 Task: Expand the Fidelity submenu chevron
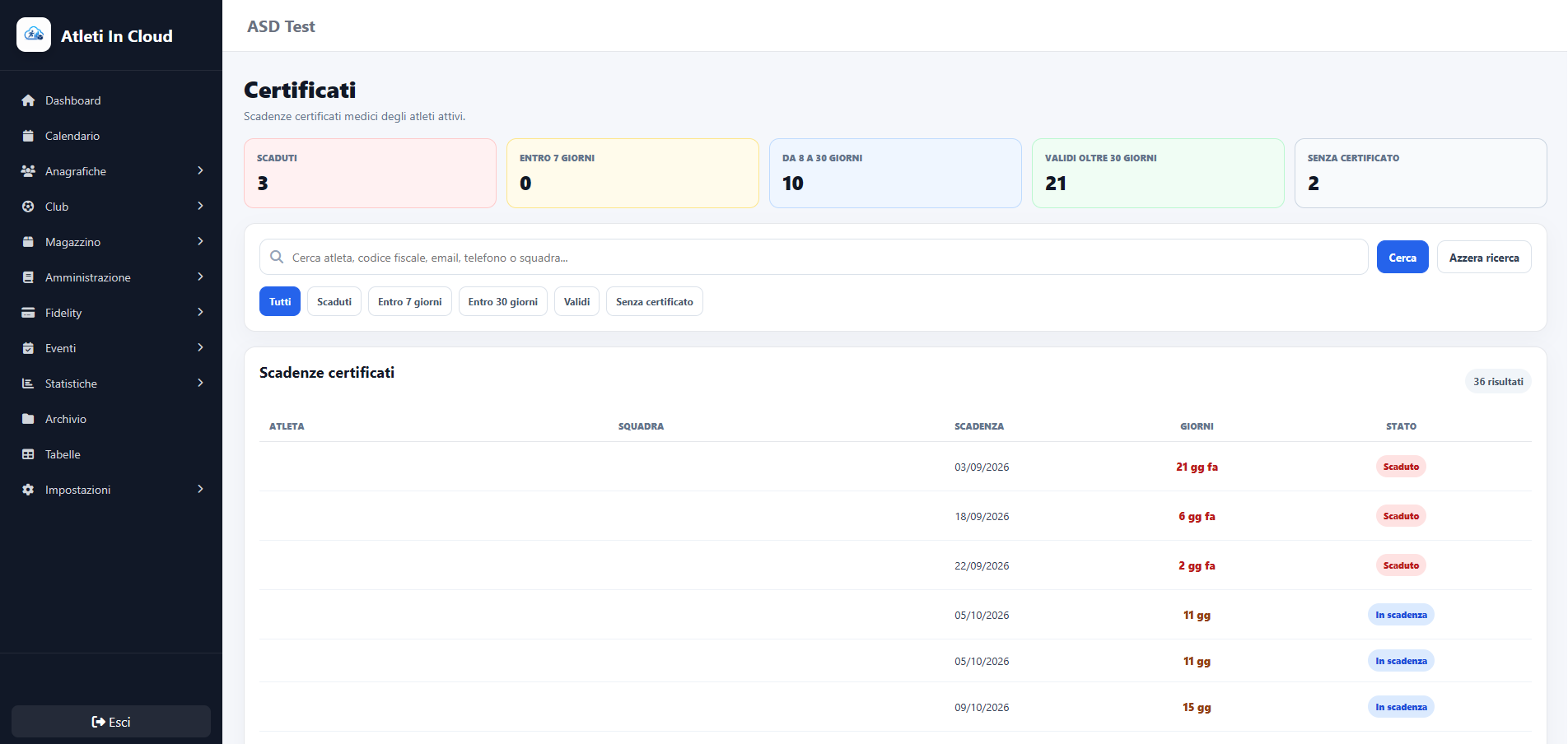click(x=200, y=312)
